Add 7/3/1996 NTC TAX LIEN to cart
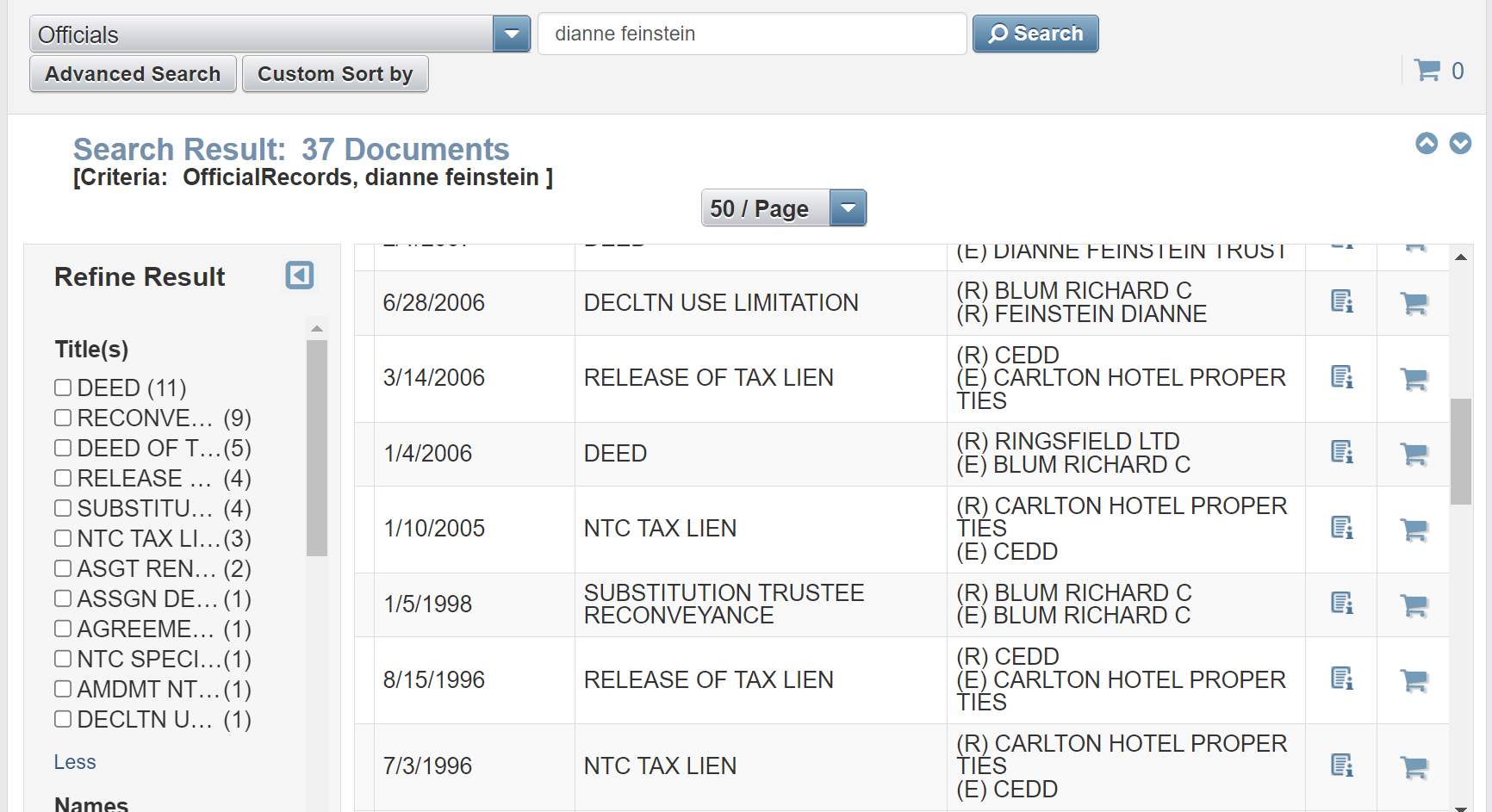Screen dimensions: 1492x812 coord(1414,766)
